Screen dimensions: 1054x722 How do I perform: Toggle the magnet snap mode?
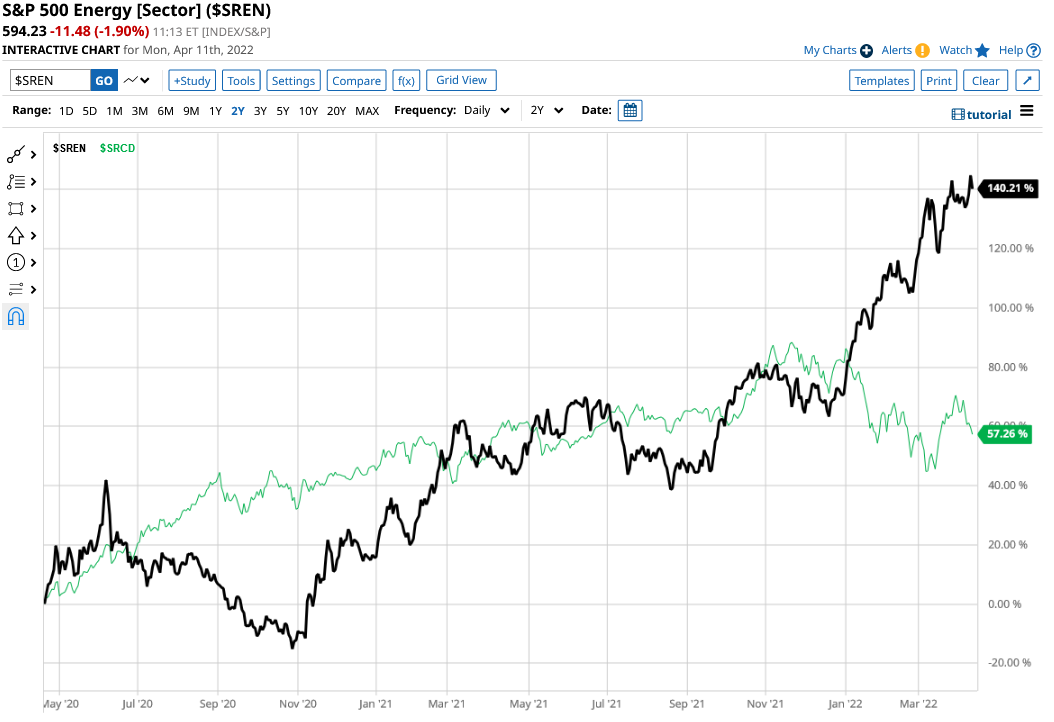pos(15,317)
